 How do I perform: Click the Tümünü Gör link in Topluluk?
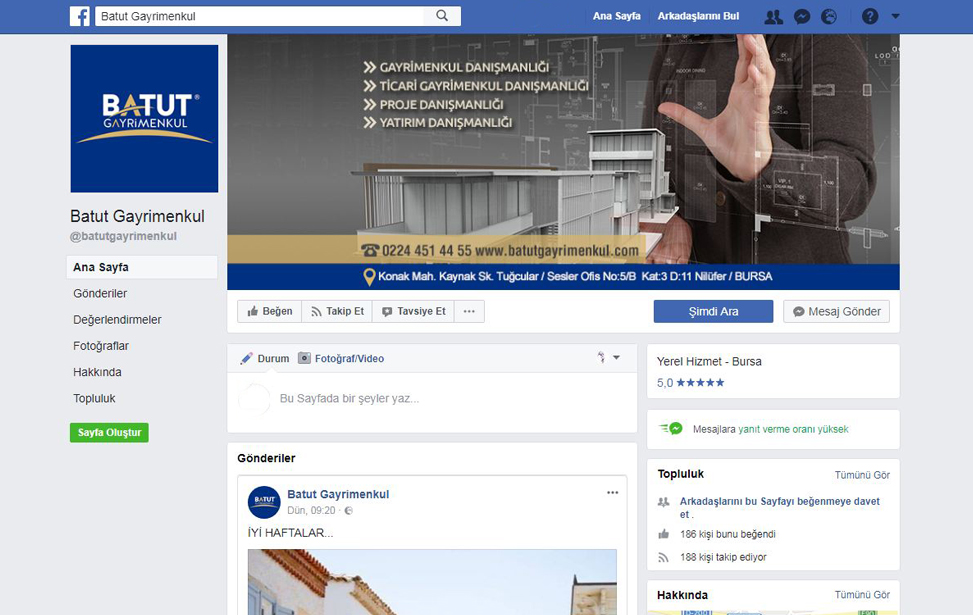click(862, 475)
